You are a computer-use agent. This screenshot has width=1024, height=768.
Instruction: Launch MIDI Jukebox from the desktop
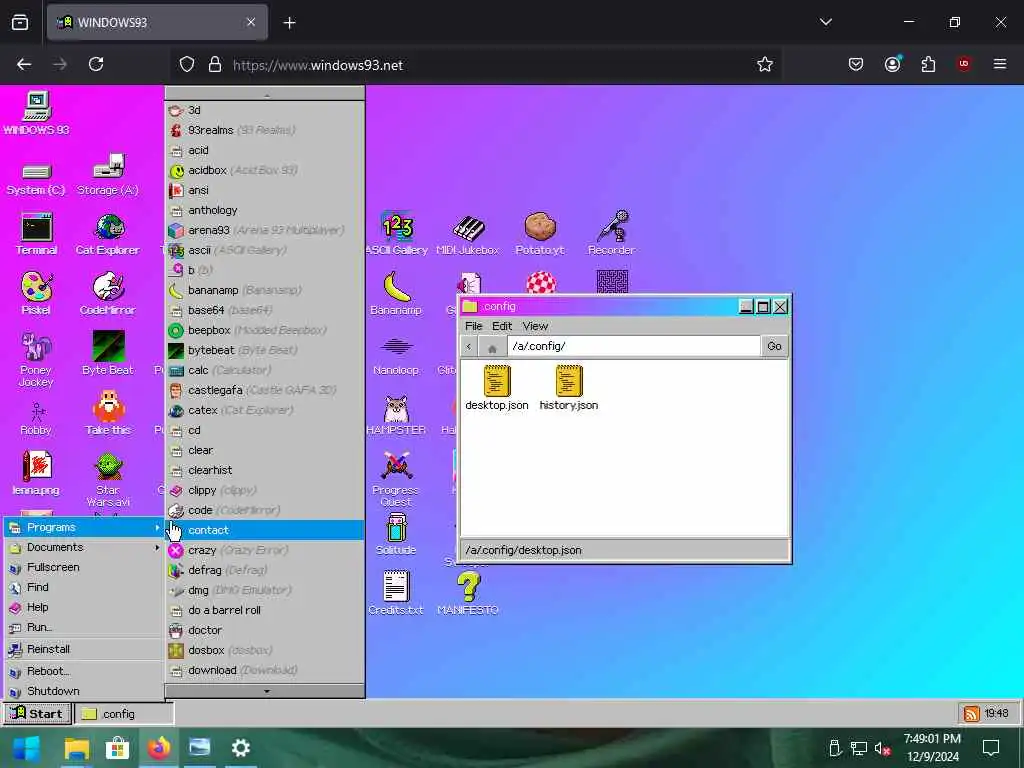point(468,234)
